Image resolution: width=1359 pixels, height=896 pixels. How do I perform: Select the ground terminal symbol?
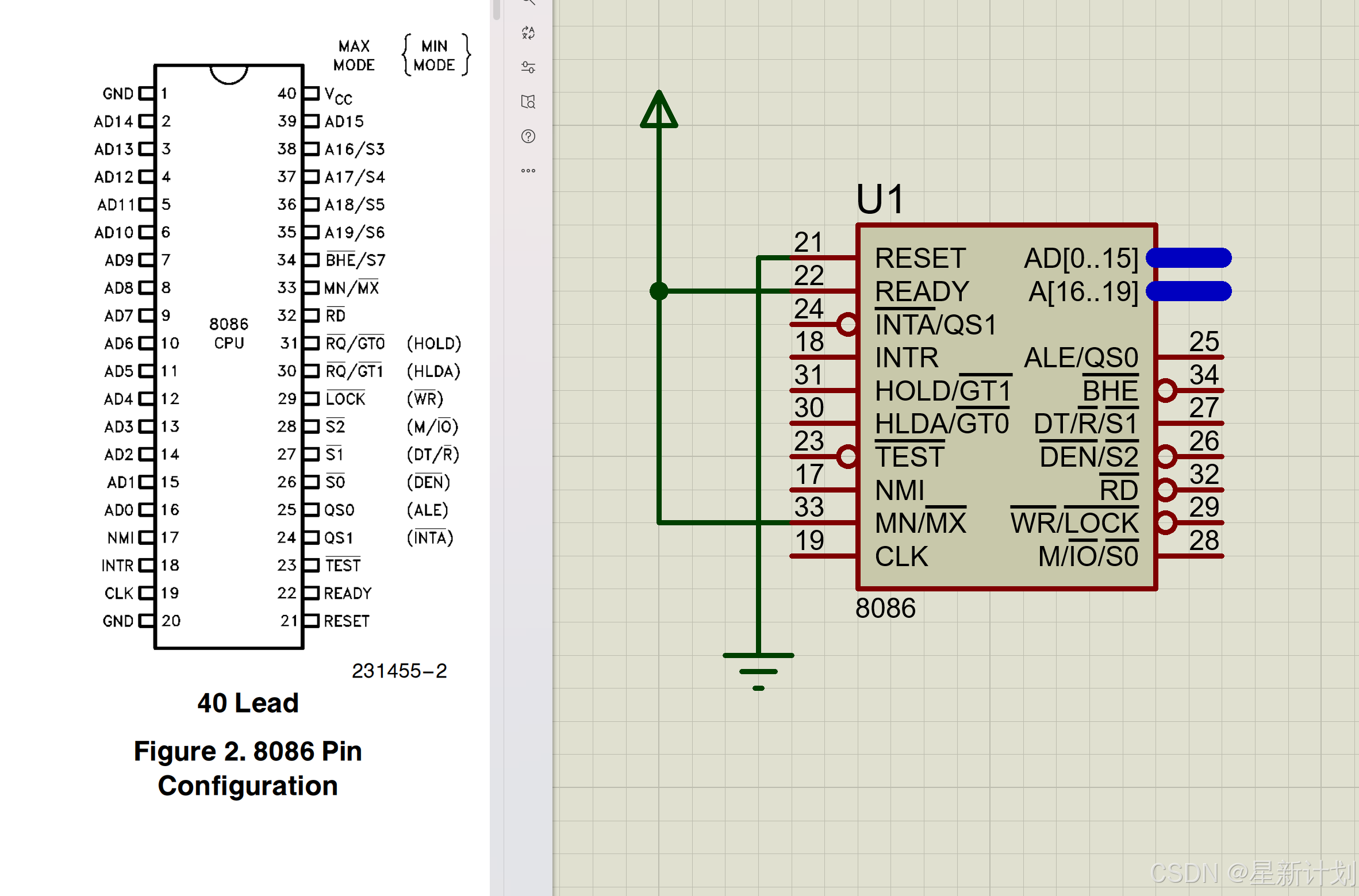[x=758, y=670]
